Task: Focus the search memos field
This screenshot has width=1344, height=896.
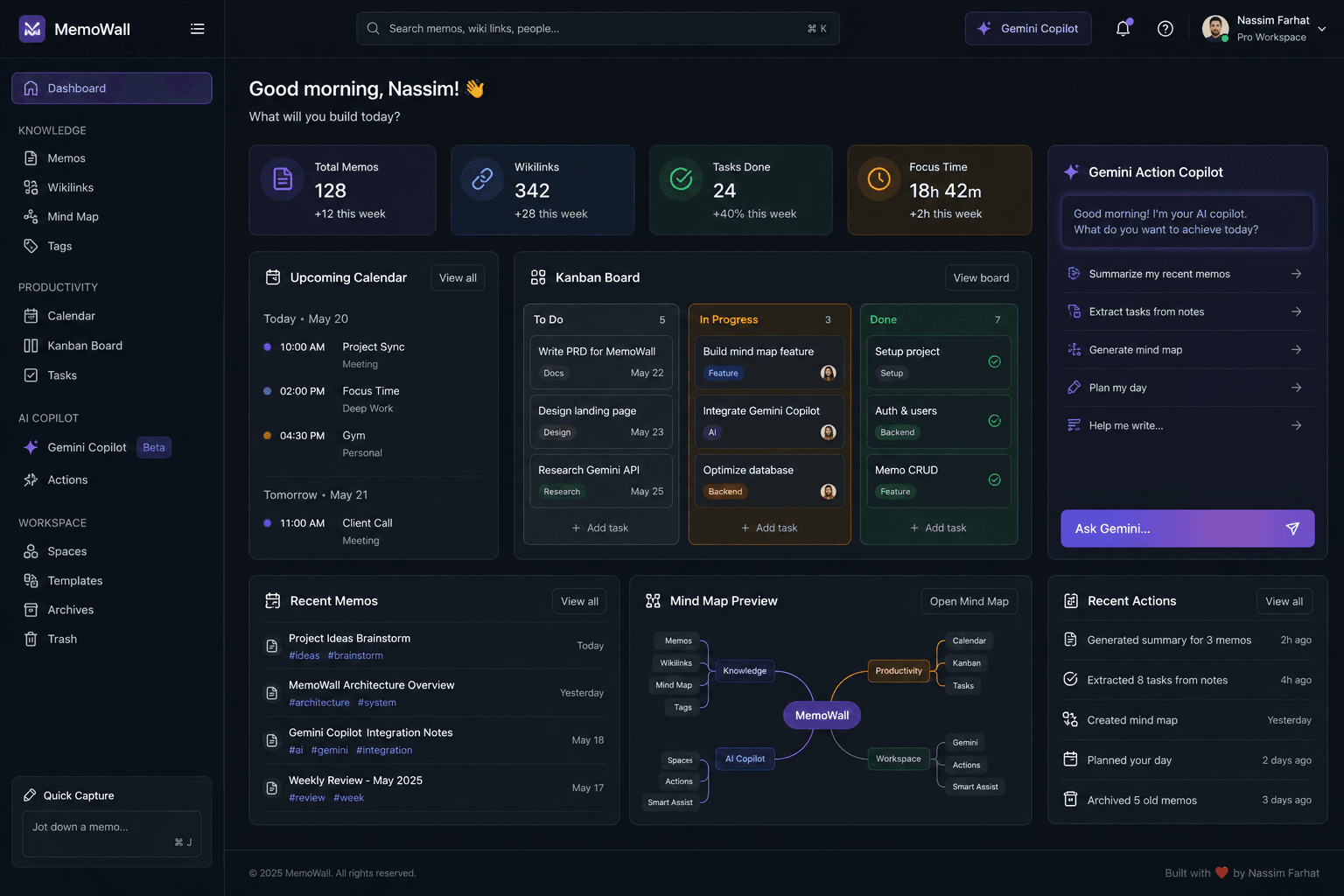Action: coord(598,29)
